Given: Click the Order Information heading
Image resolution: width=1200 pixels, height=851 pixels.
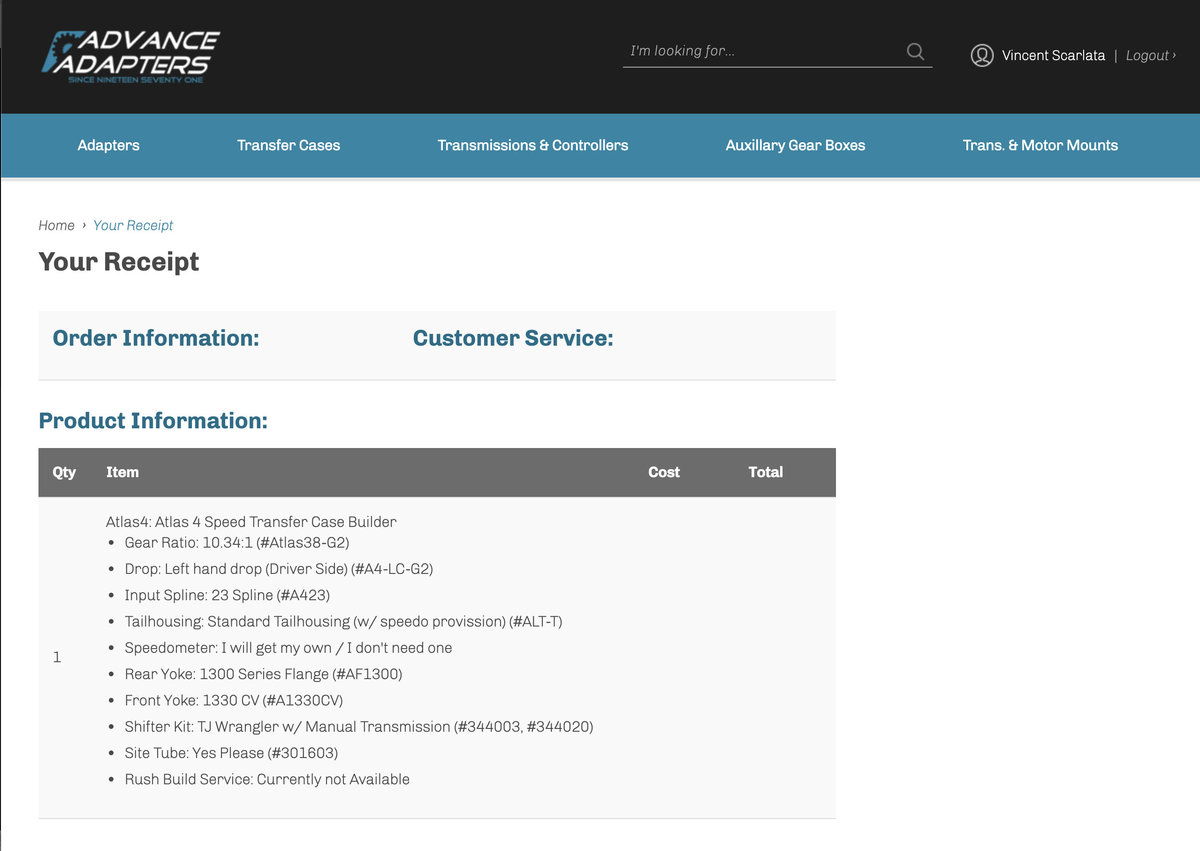Looking at the screenshot, I should pyautogui.click(x=156, y=338).
